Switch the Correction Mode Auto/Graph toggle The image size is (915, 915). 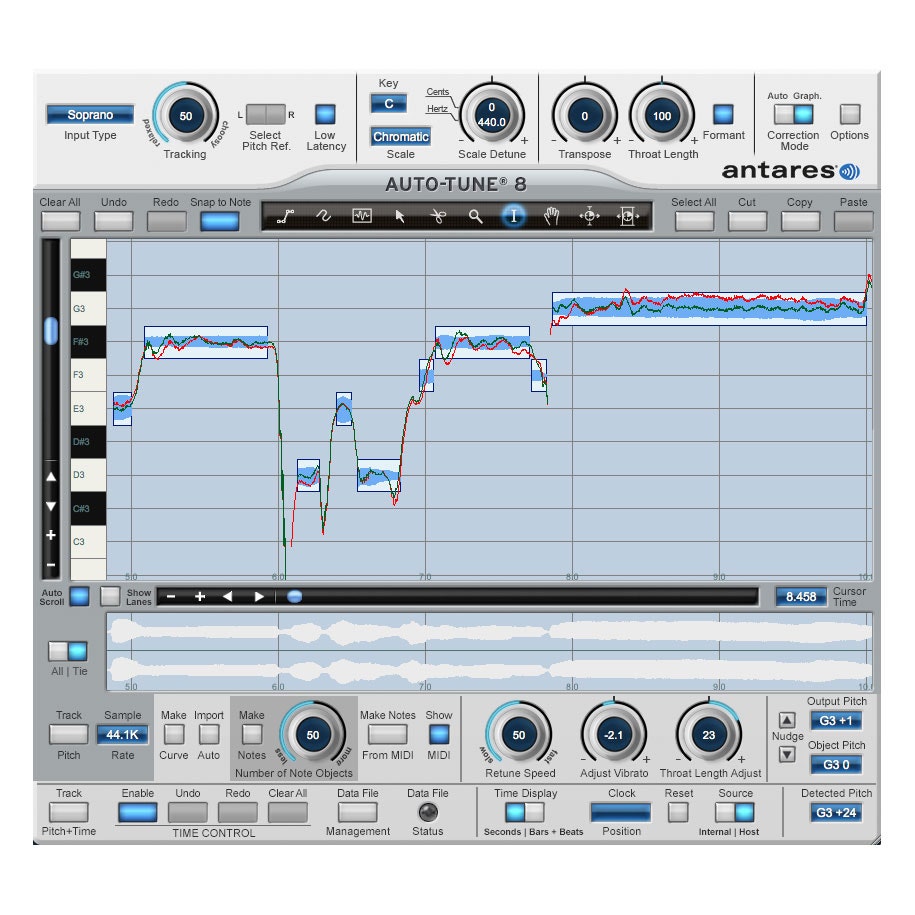[794, 114]
